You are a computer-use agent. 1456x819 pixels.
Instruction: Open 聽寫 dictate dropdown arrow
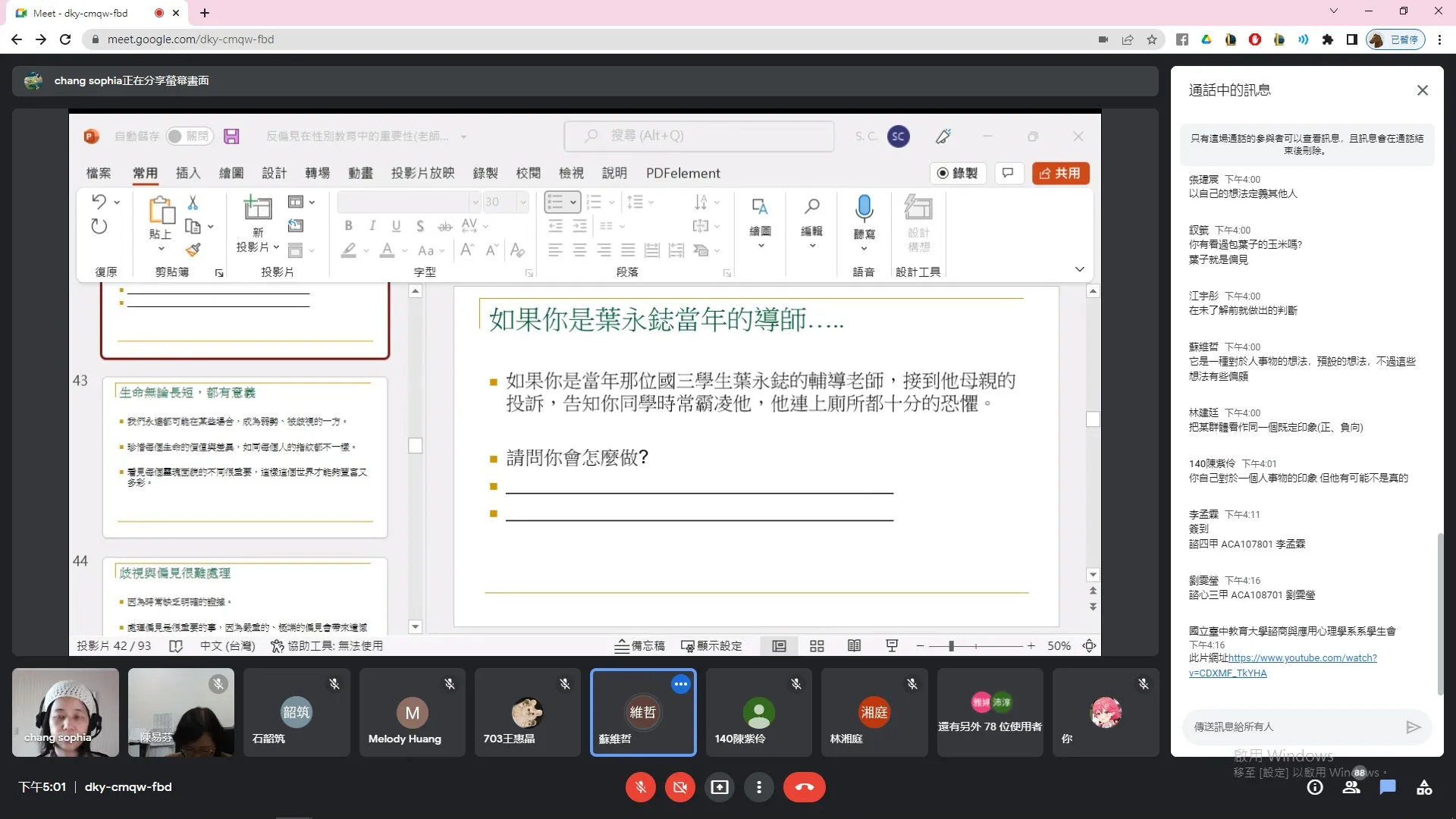[x=864, y=249]
